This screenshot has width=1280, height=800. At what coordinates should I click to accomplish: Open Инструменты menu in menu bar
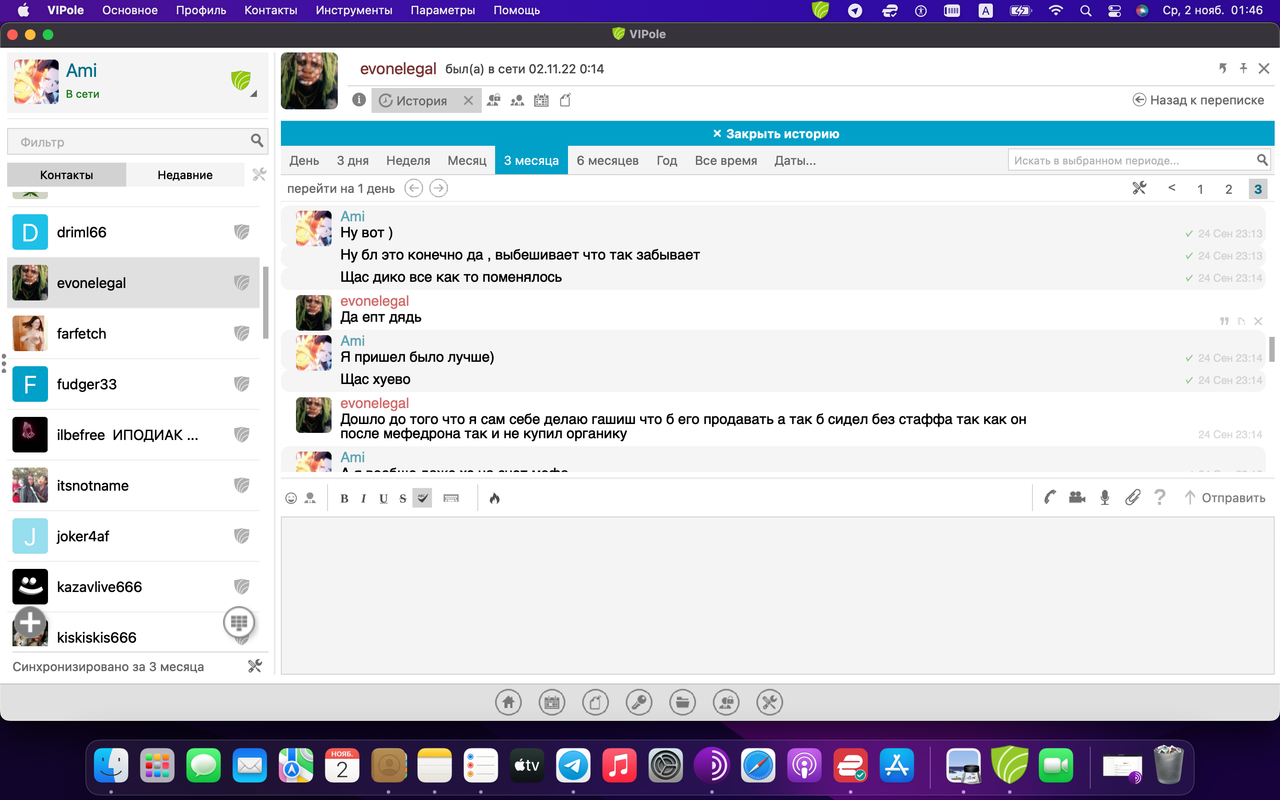pos(354,10)
